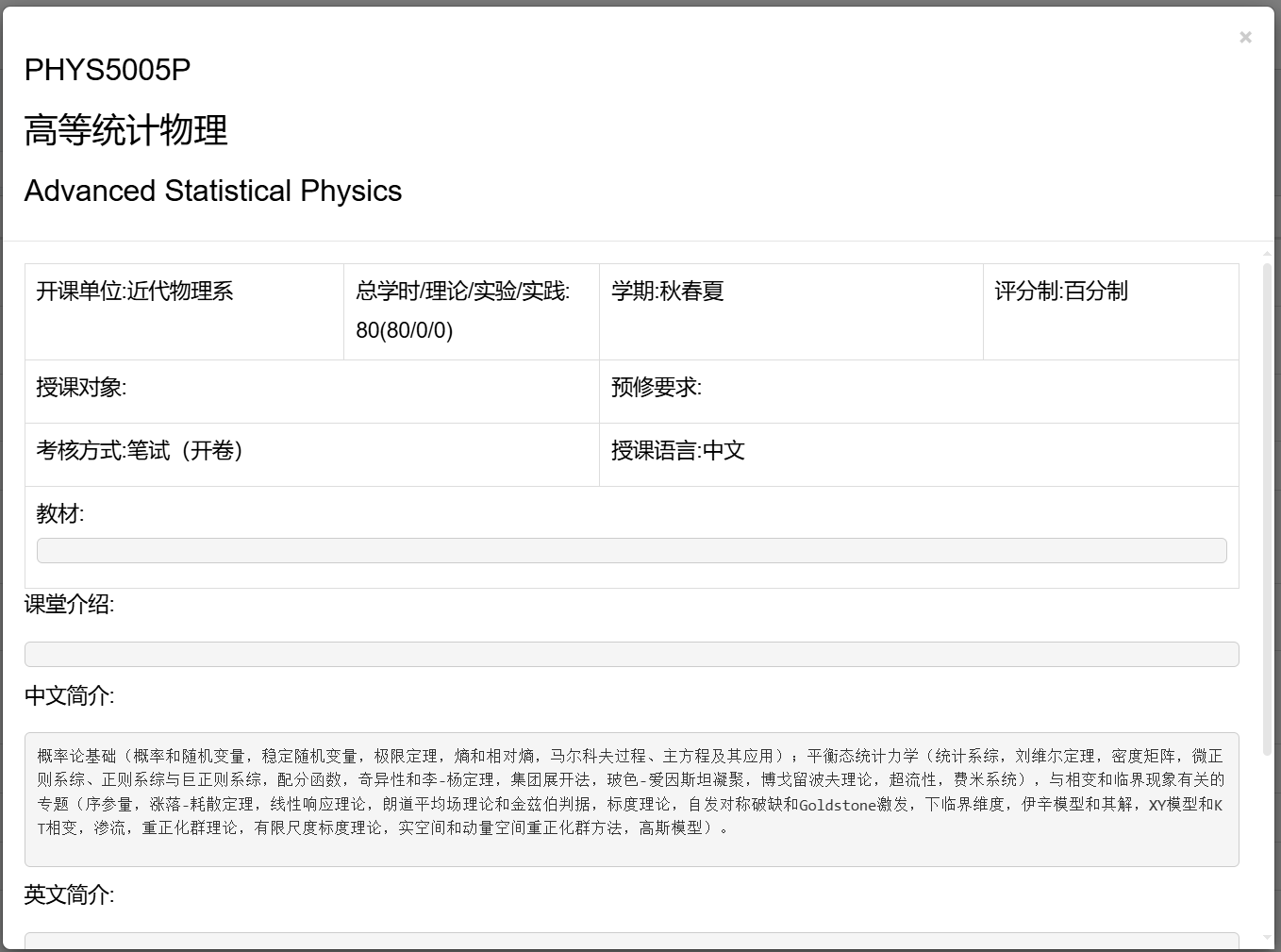Click the 学期:秋春夏 cell
Screen dimensions: 1281x952
tap(790, 311)
